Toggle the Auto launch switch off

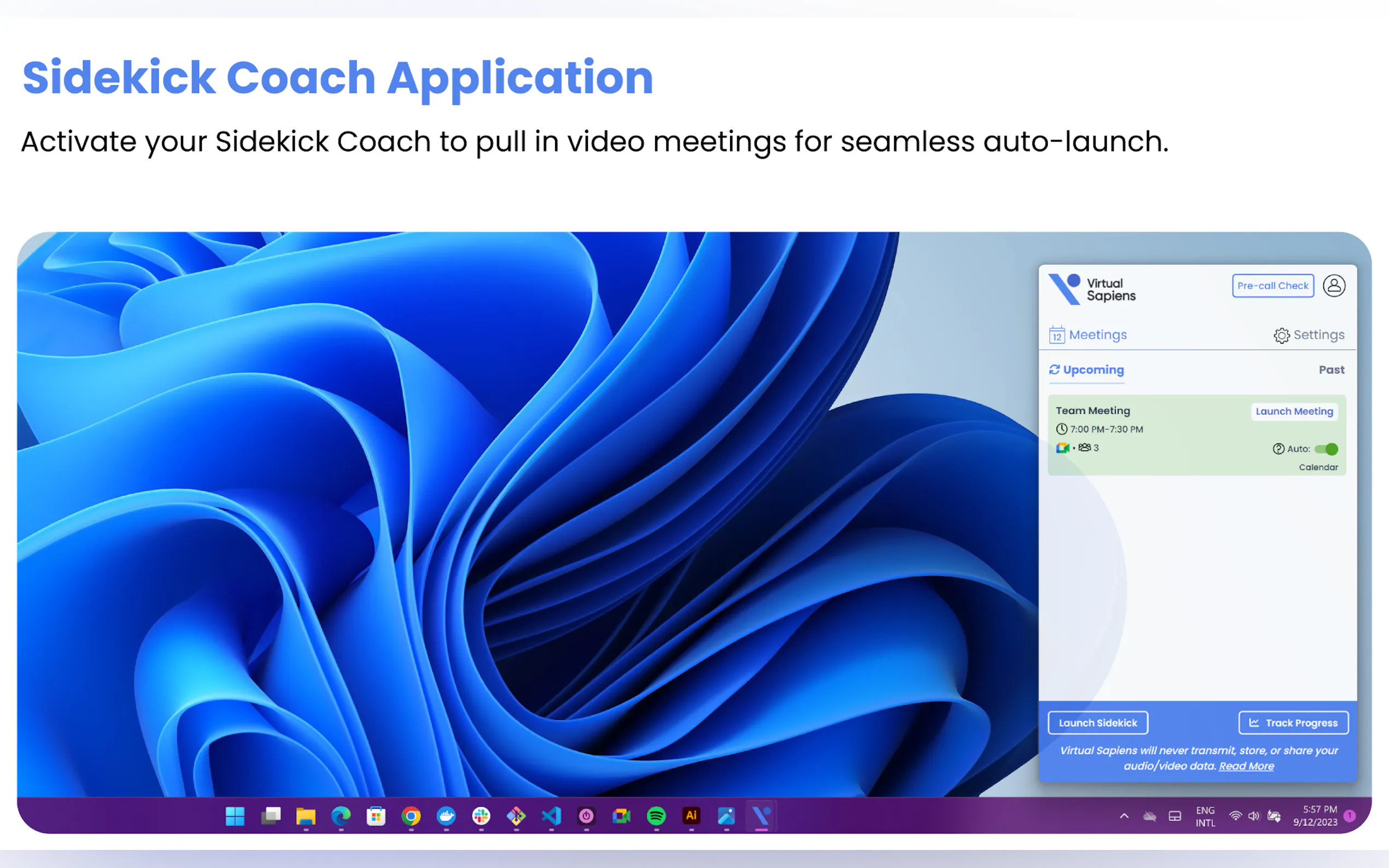point(1327,449)
